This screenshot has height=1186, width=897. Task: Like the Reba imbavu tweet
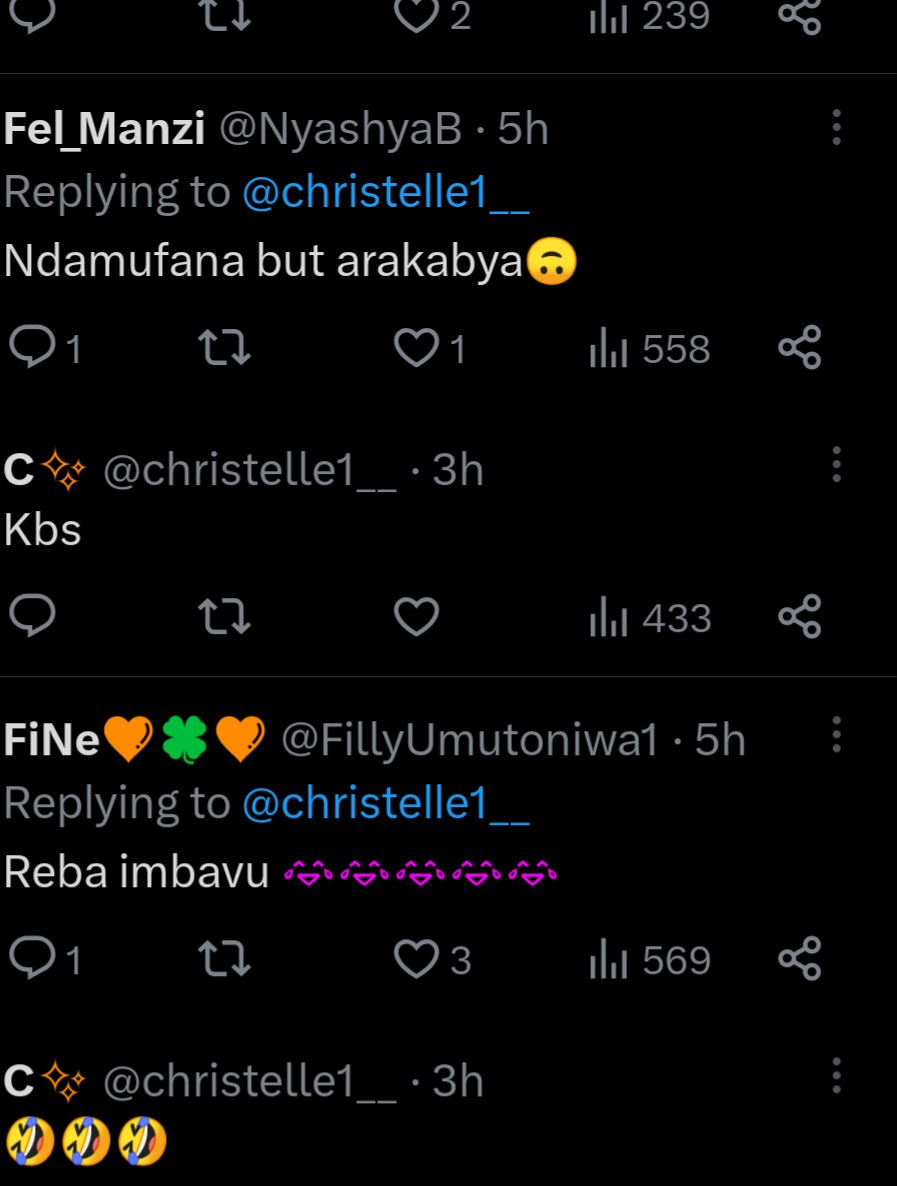416,959
